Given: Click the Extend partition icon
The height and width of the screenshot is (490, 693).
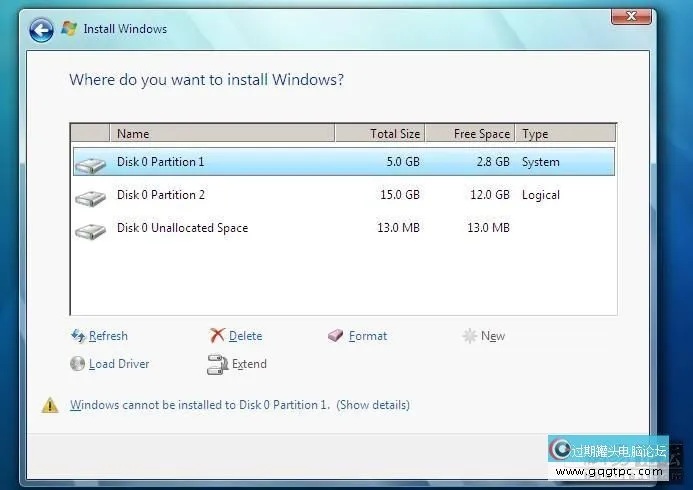Looking at the screenshot, I should (217, 364).
